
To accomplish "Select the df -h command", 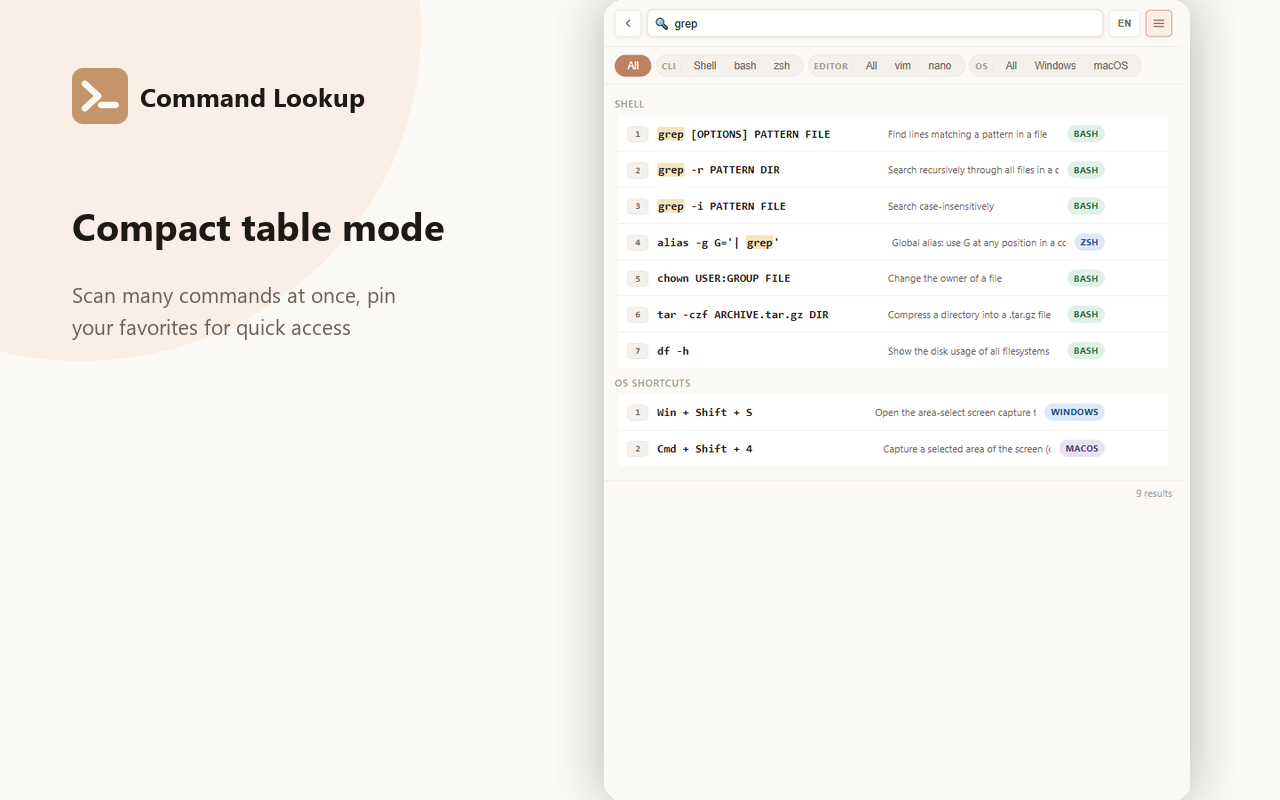I will coord(893,350).
